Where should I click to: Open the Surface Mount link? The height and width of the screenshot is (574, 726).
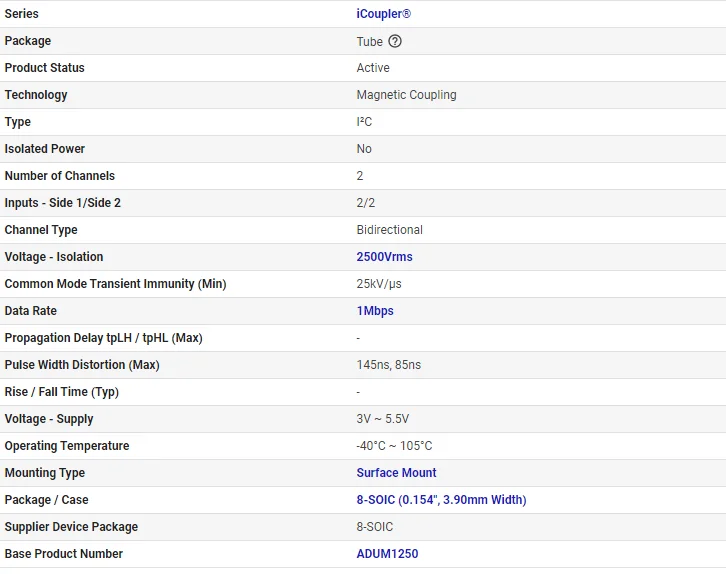(396, 473)
